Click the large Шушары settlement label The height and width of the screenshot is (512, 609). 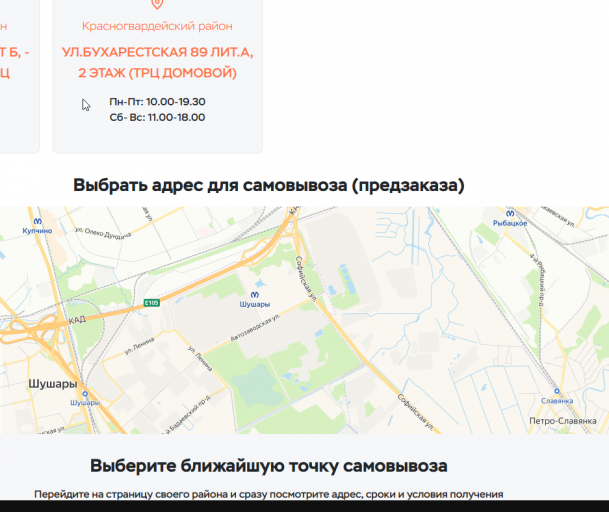coord(53,384)
